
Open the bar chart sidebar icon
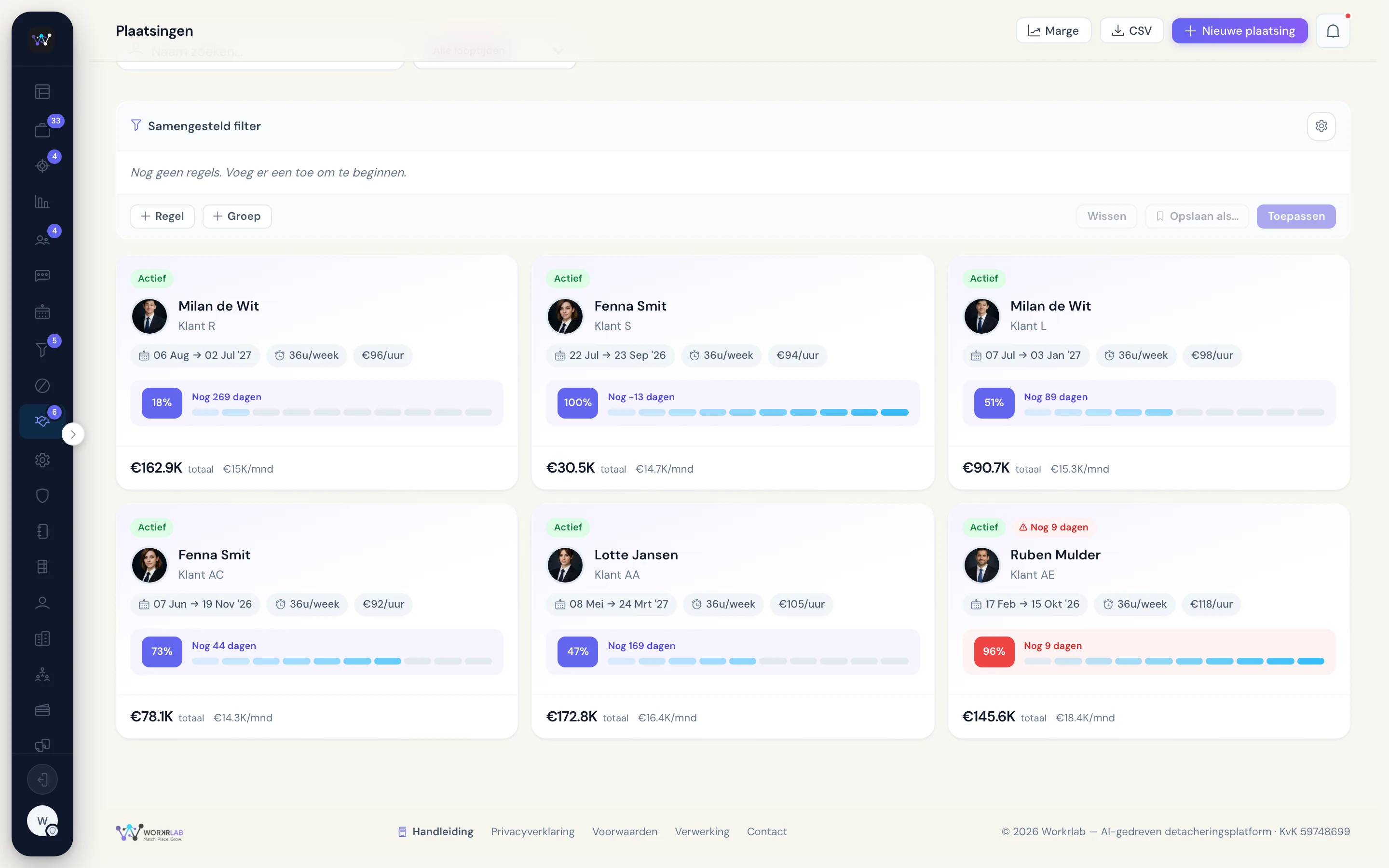[x=42, y=202]
